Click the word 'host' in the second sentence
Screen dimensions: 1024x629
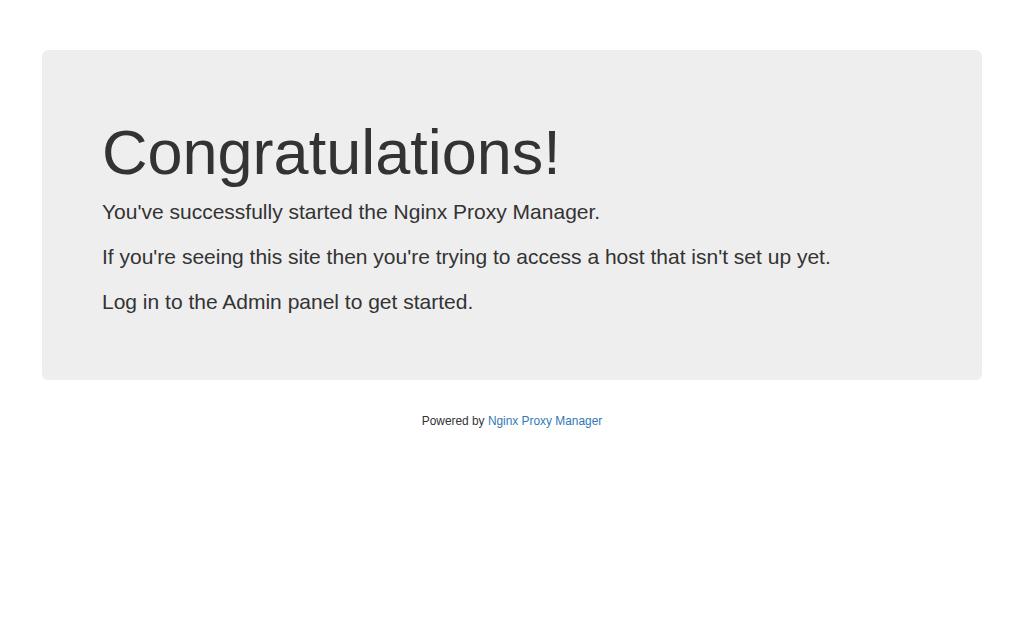pos(624,257)
